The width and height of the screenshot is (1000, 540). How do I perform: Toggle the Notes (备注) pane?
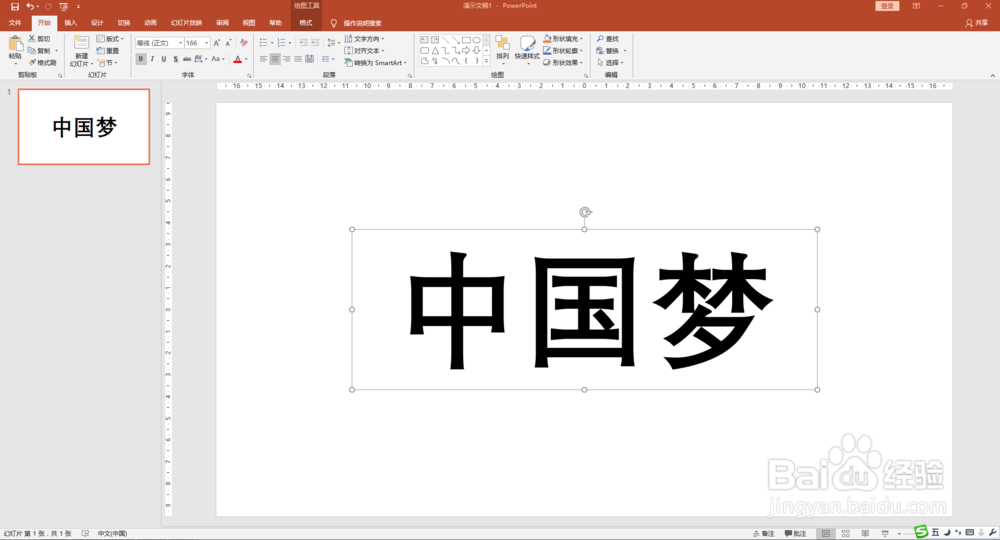pos(763,533)
